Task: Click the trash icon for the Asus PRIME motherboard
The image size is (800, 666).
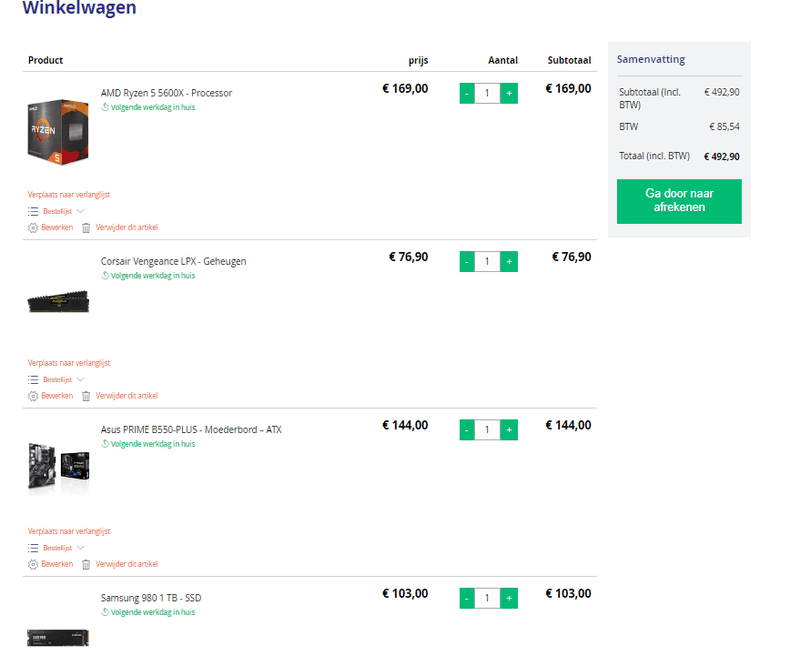Action: point(86,564)
